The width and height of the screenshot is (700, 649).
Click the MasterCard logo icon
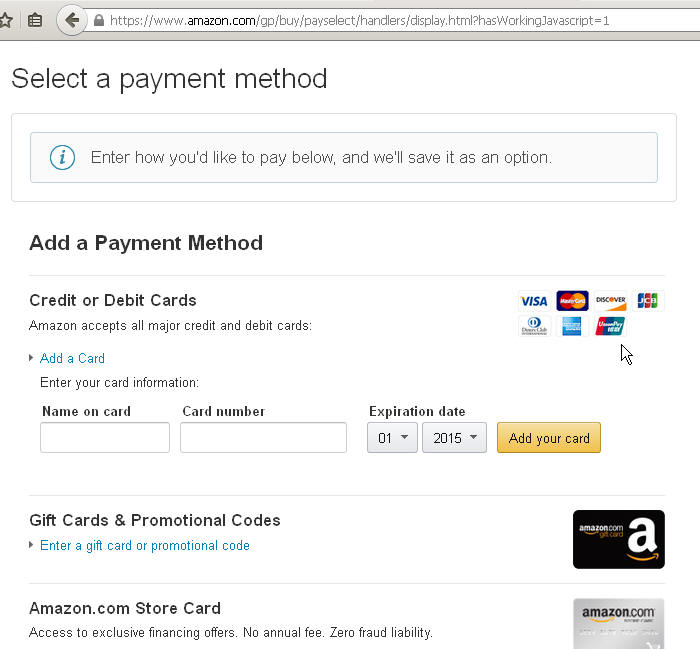(x=572, y=301)
